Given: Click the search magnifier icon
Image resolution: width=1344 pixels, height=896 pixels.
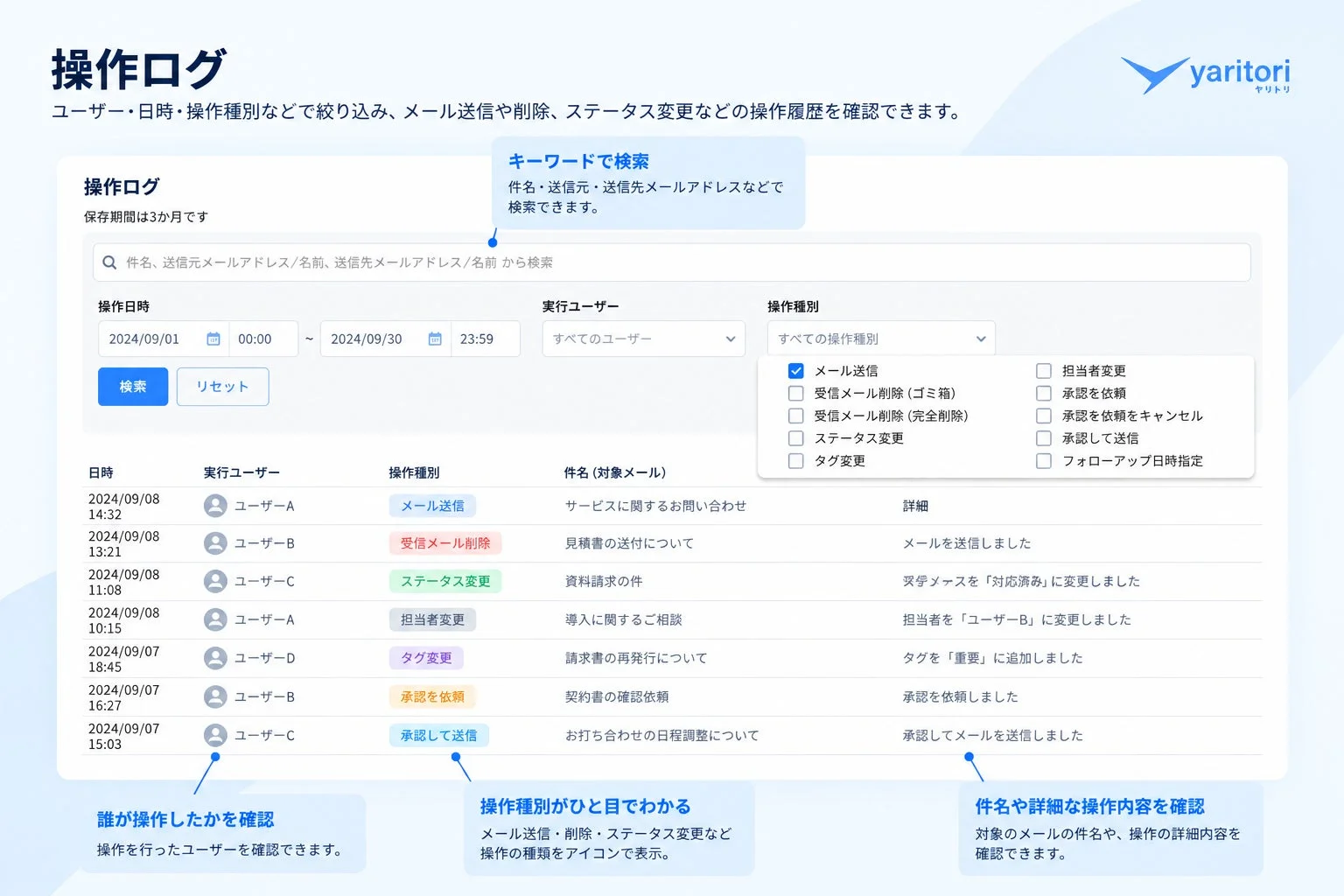Looking at the screenshot, I should [x=109, y=262].
